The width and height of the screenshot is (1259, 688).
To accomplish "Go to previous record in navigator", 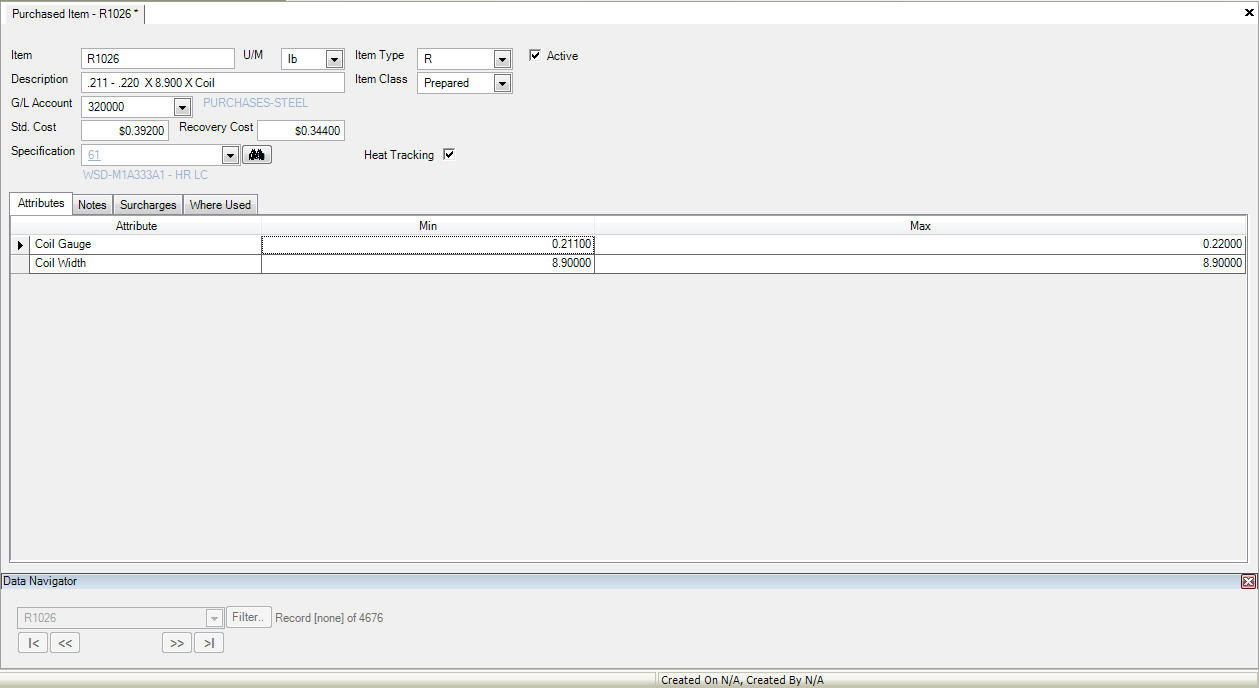I will coord(65,643).
